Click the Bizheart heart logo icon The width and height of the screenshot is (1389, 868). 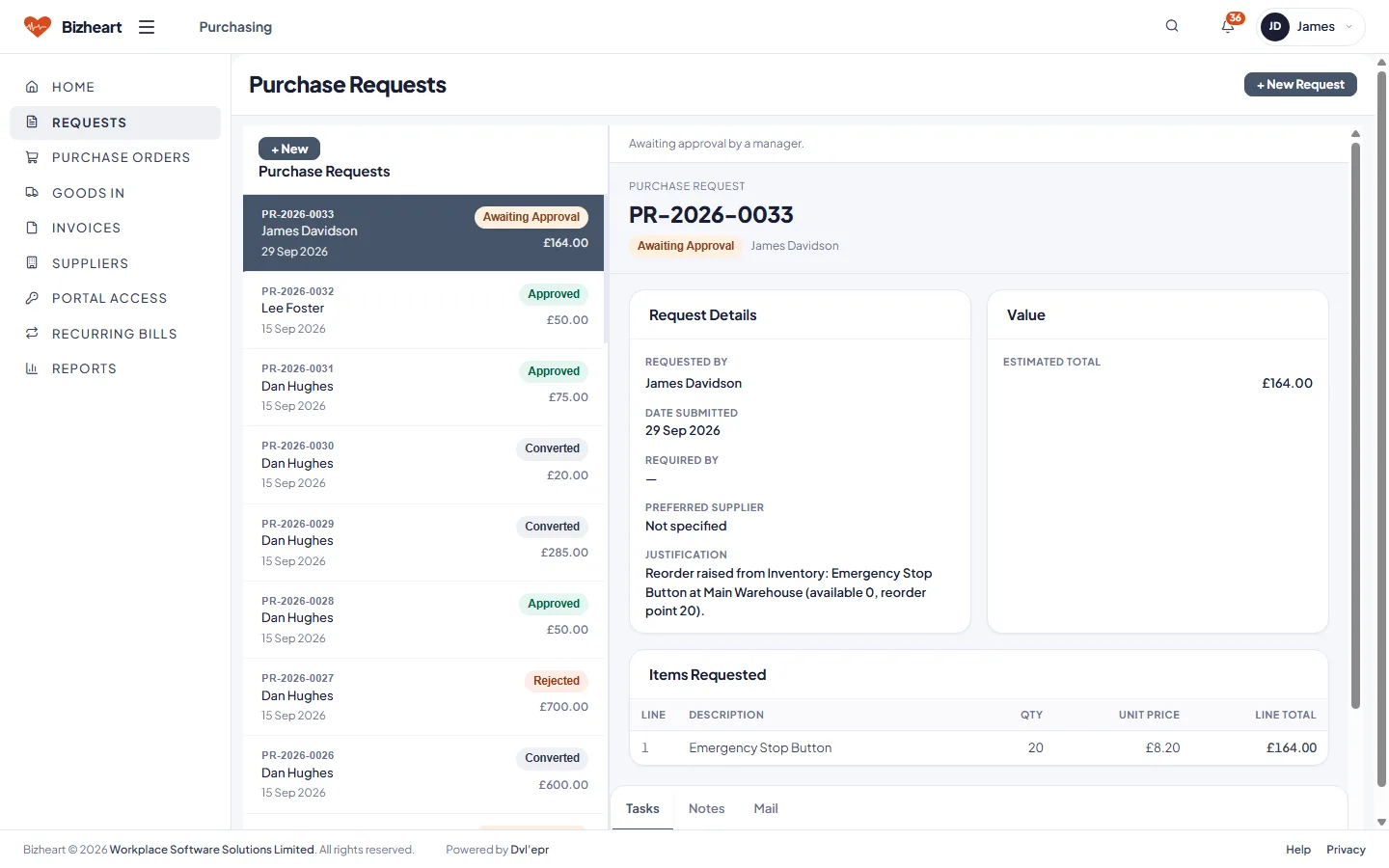38,27
